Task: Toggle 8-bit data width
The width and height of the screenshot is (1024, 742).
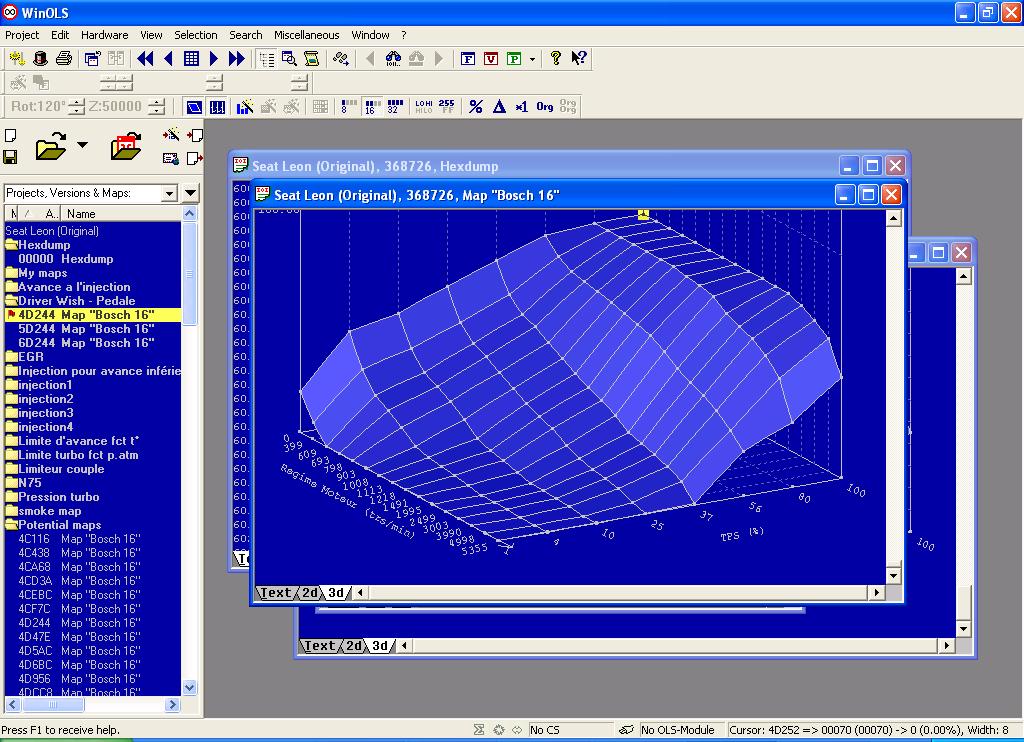Action: (349, 106)
